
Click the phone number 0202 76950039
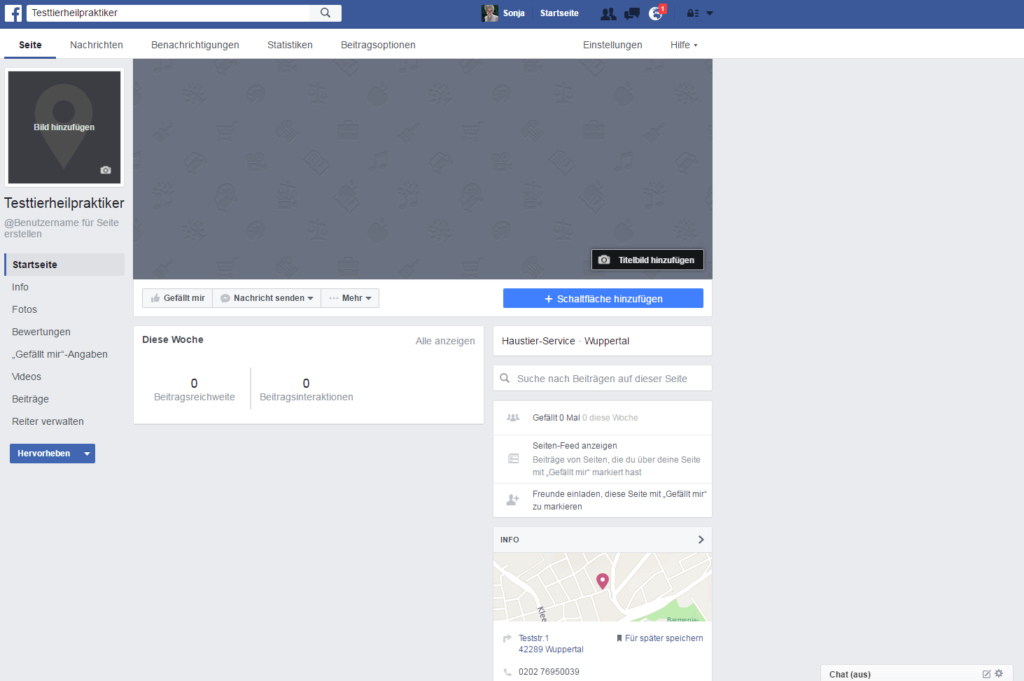549,672
